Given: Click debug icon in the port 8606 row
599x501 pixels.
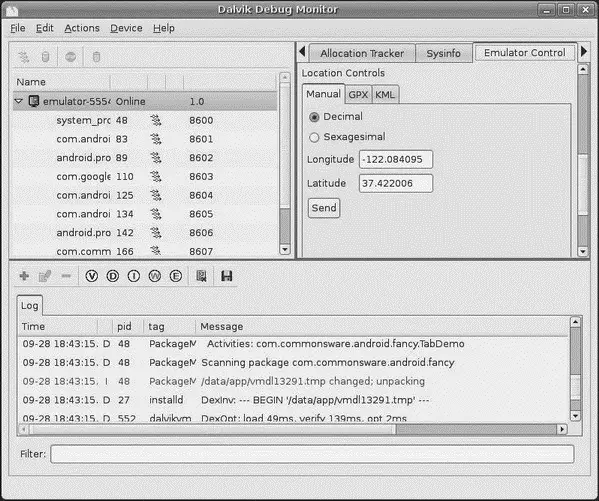Looking at the screenshot, I should tap(155, 233).
